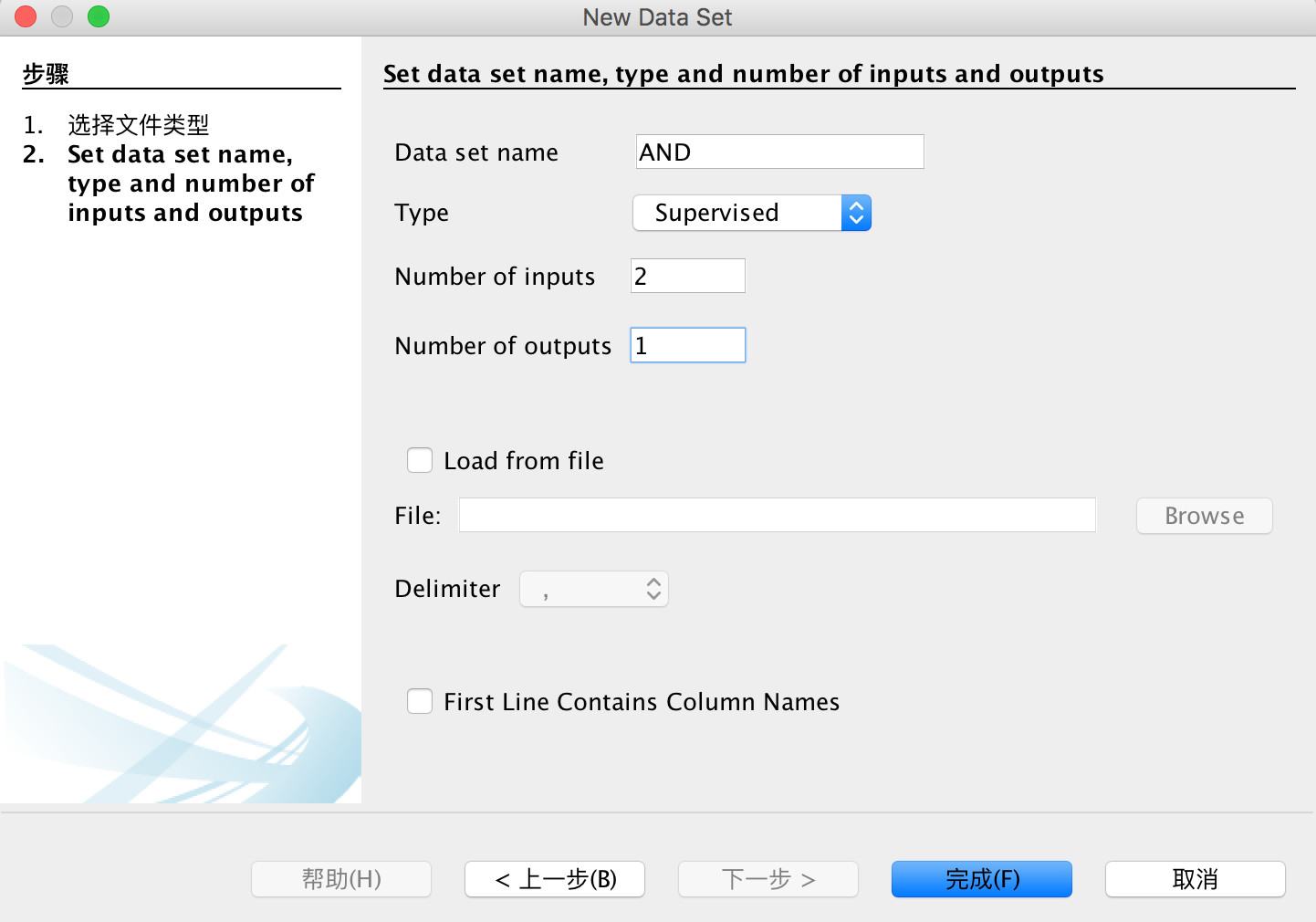Click the 步骤 steps heading
The image size is (1316, 922).
[46, 74]
